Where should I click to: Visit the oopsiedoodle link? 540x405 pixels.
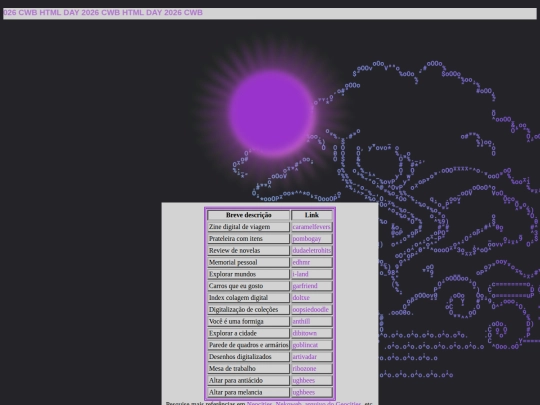tap(310, 310)
